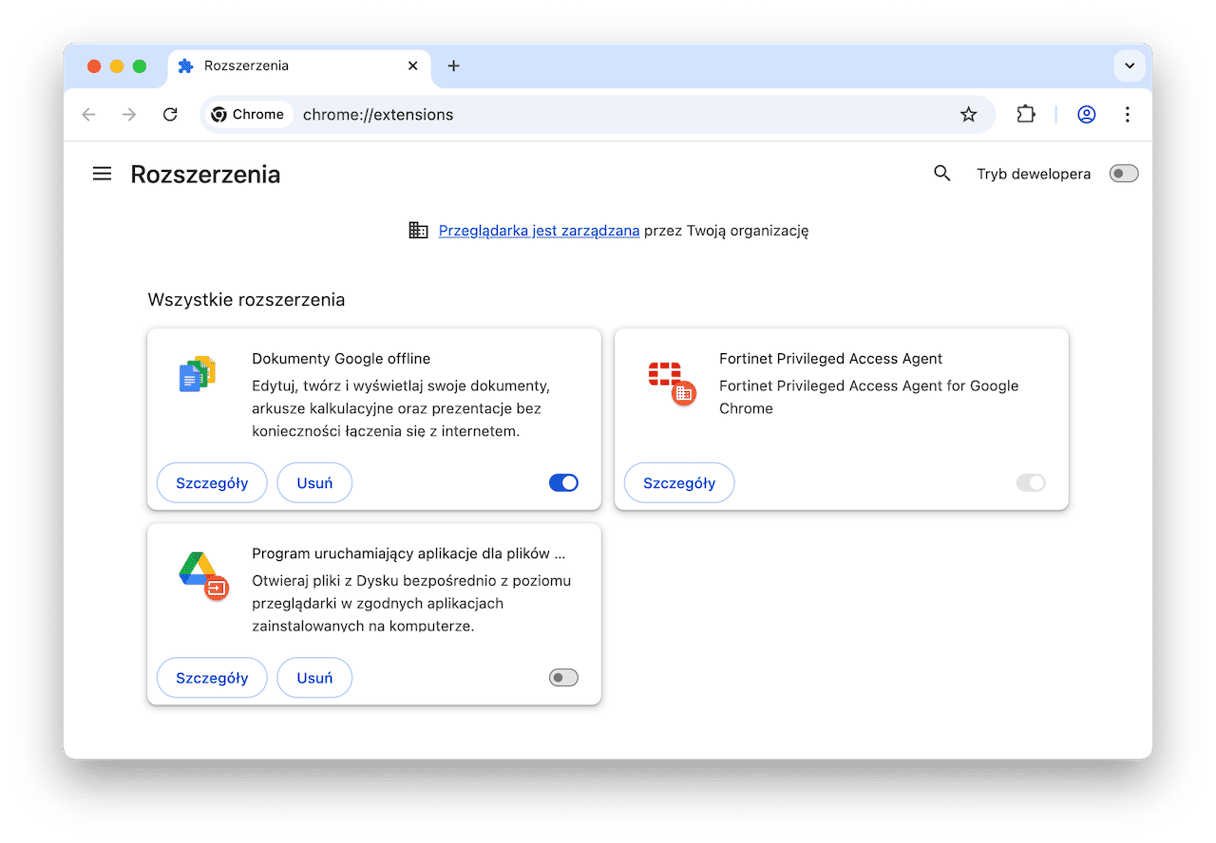Click Usuń for the Drive launcher extension
Image resolution: width=1216 pixels, height=843 pixels.
[x=315, y=678]
